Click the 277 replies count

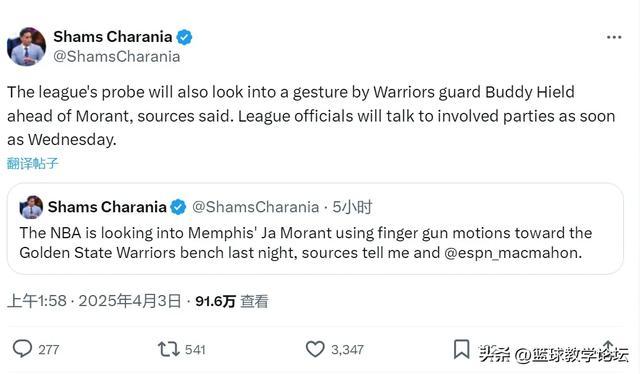[x=49, y=350]
